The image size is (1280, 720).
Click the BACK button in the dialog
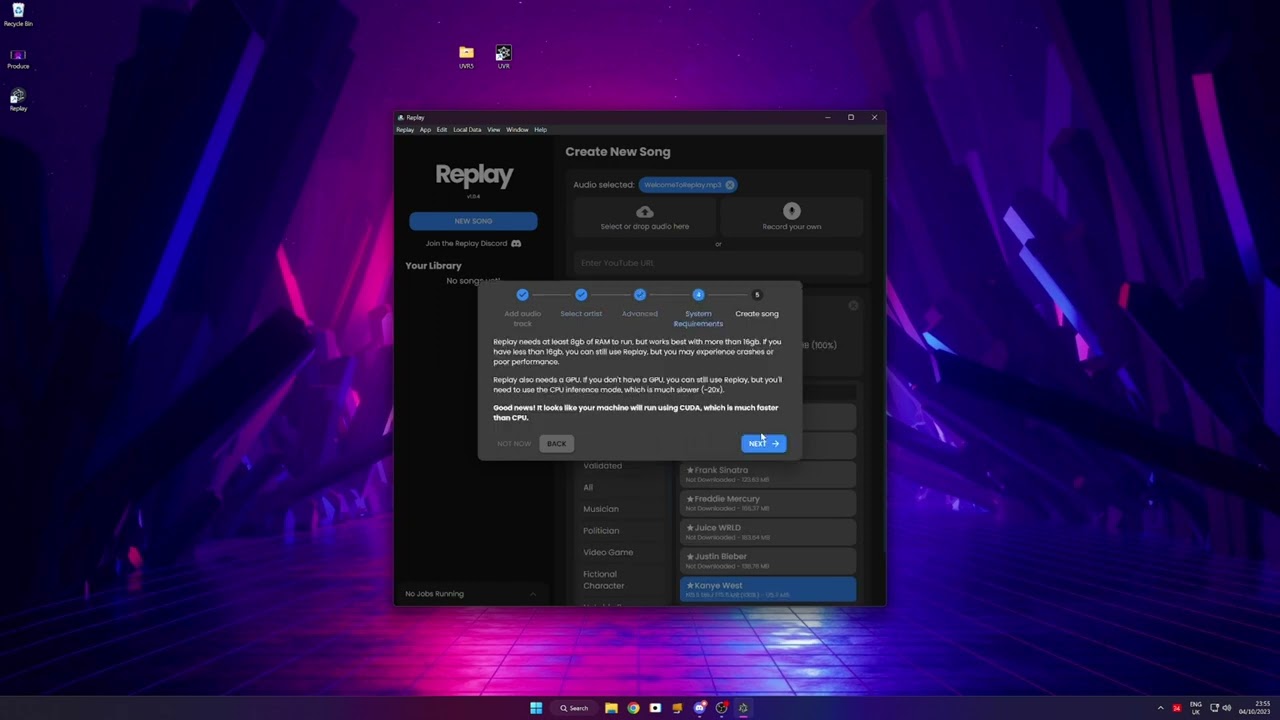point(556,444)
